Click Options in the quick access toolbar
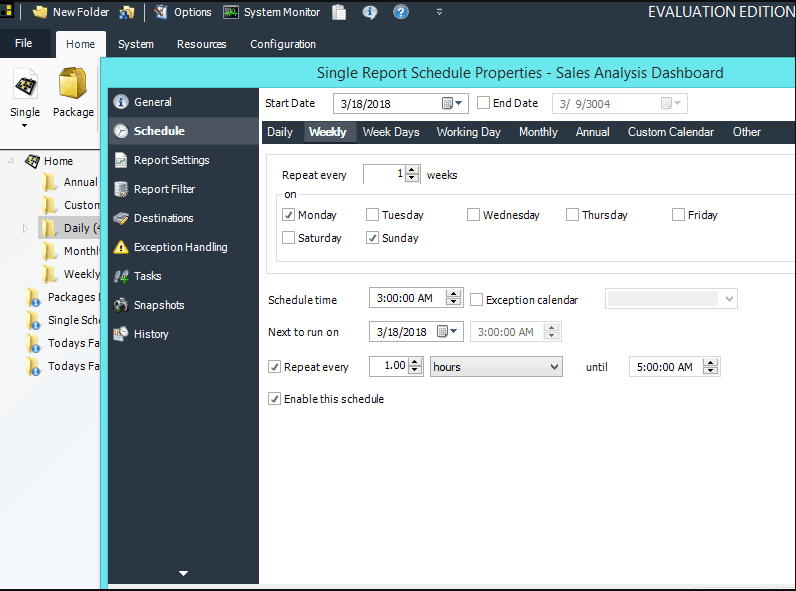The height and width of the screenshot is (591, 796). point(183,12)
